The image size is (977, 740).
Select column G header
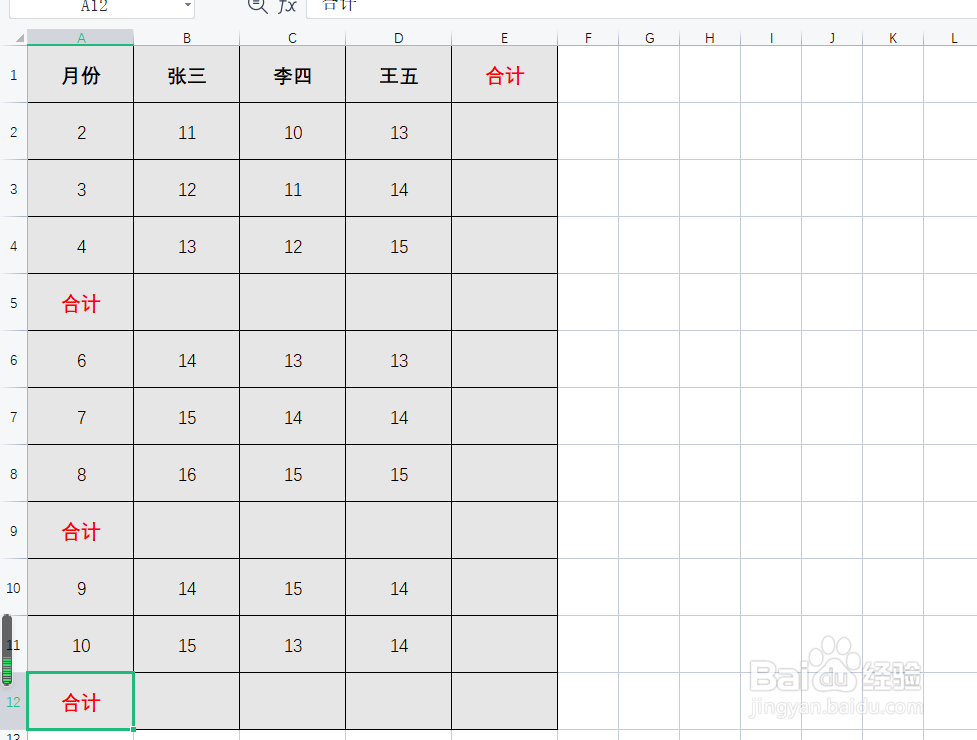[x=649, y=37]
